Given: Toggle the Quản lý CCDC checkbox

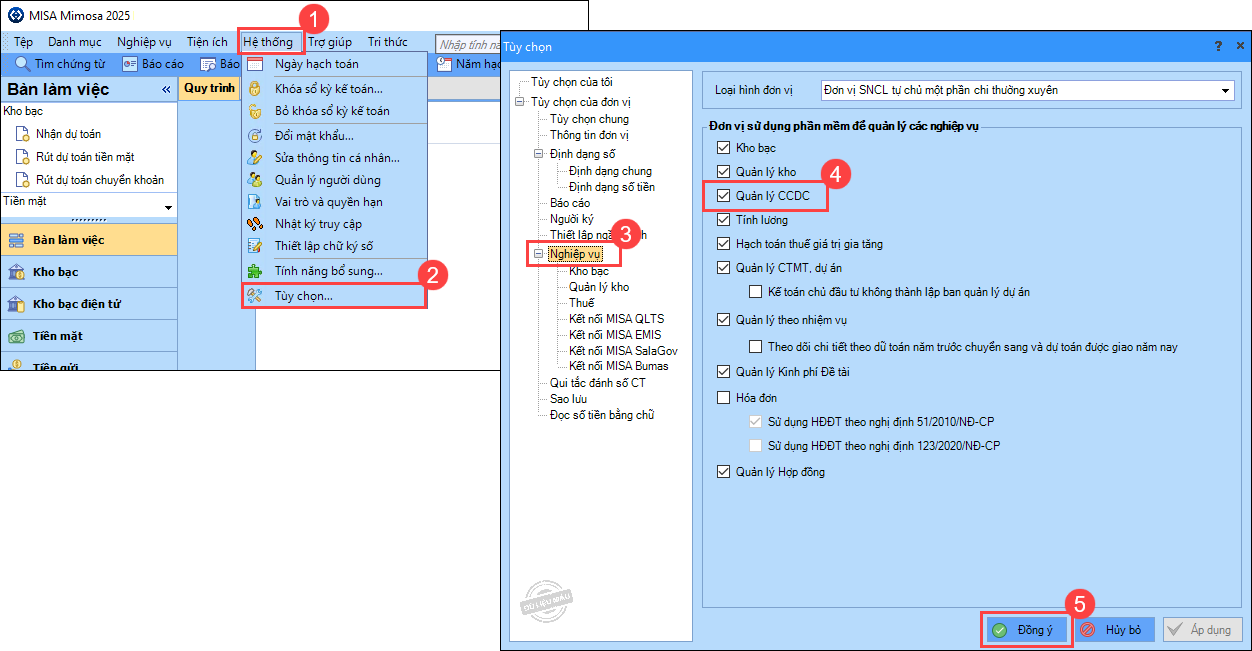Looking at the screenshot, I should tap(724, 196).
